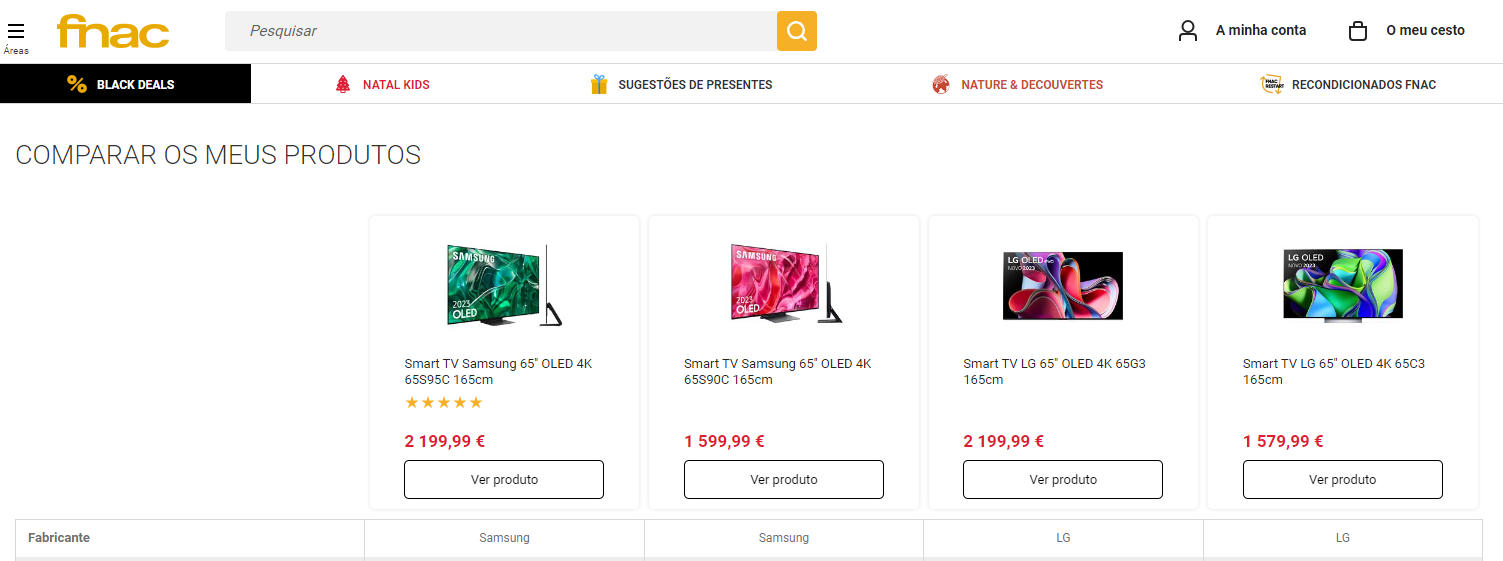Click the shopping basket icon
Viewport: 1503px width, 561px height.
[1358, 31]
